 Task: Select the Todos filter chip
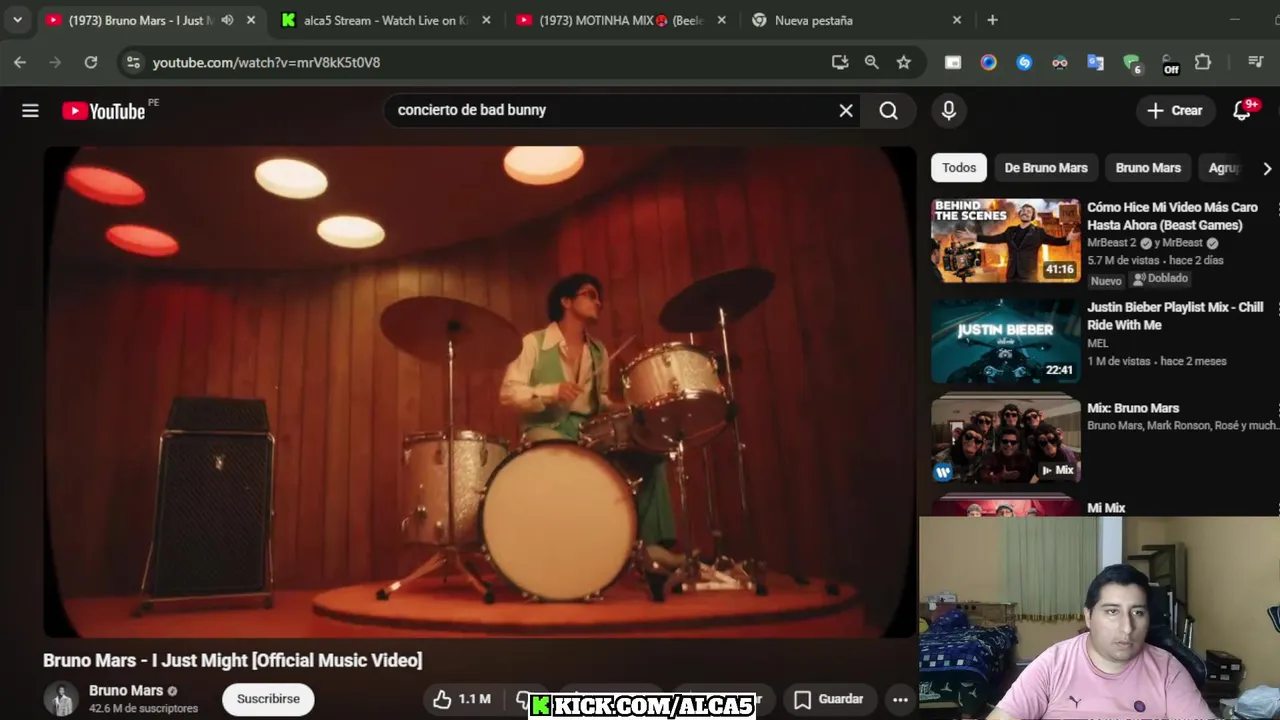point(959,168)
